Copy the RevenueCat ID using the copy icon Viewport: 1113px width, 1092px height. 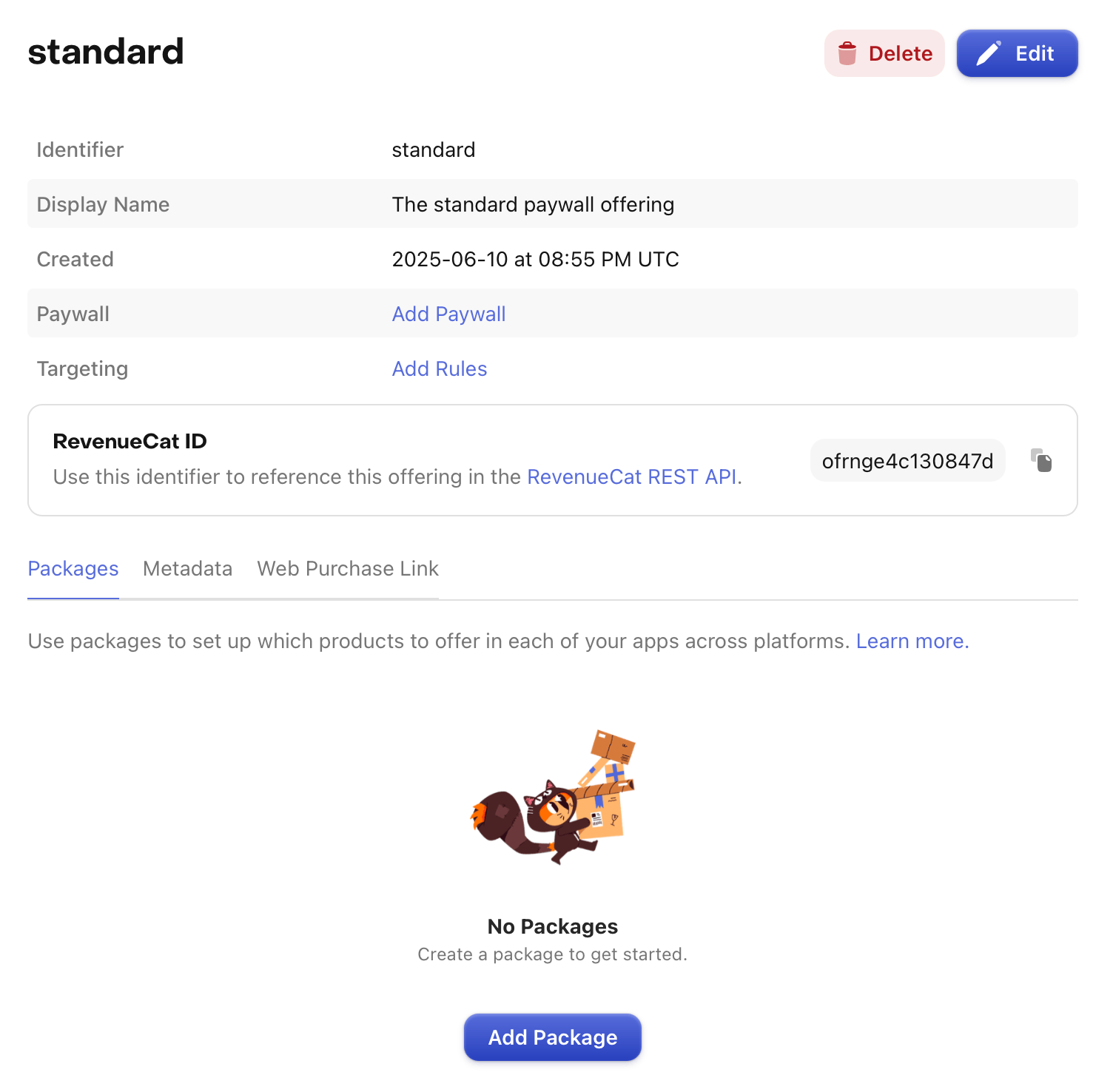click(1043, 460)
